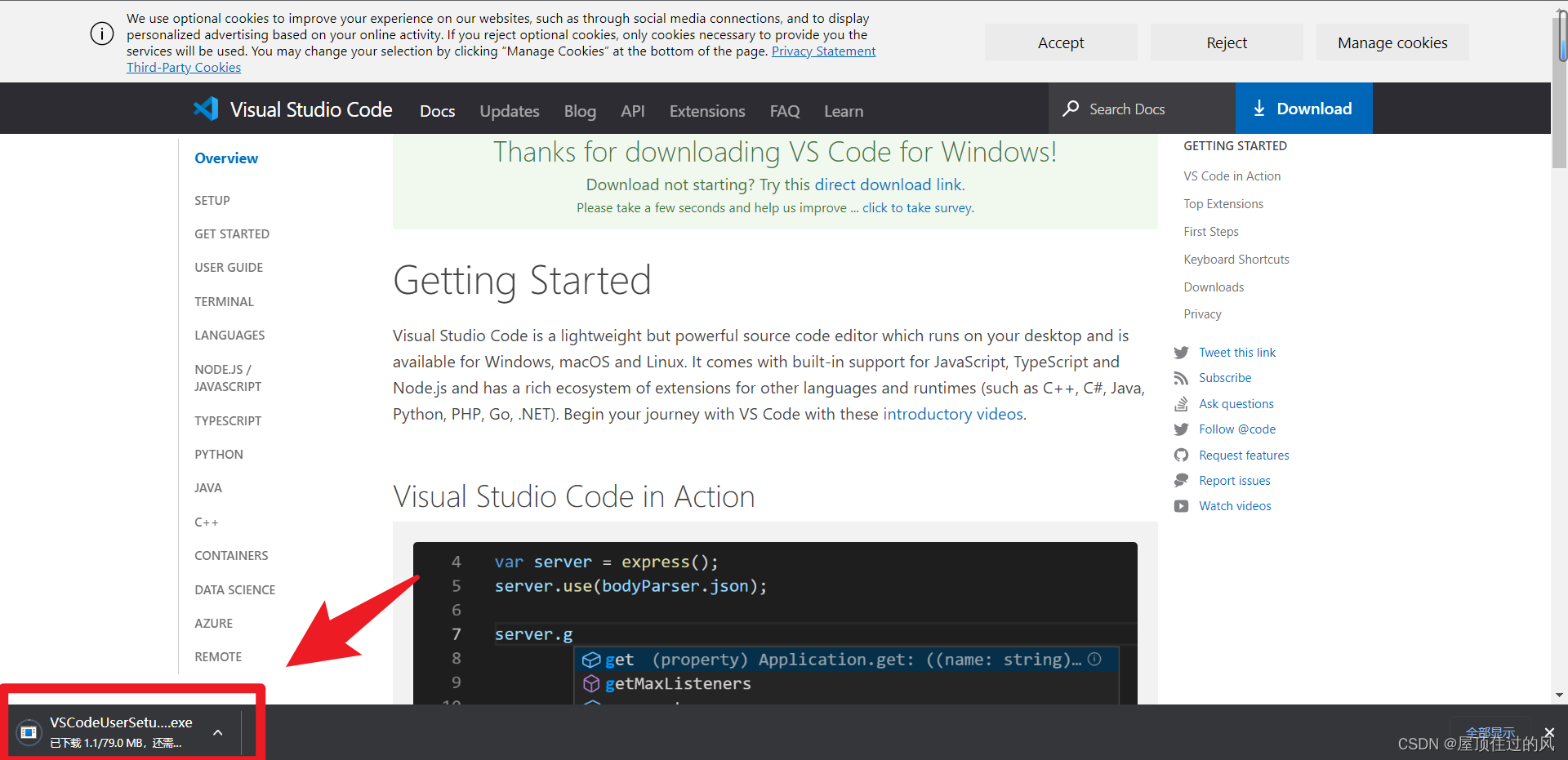Screen dimensions: 1568x760
Task: Expand the JAVA sidebar section
Action: pos(208,487)
